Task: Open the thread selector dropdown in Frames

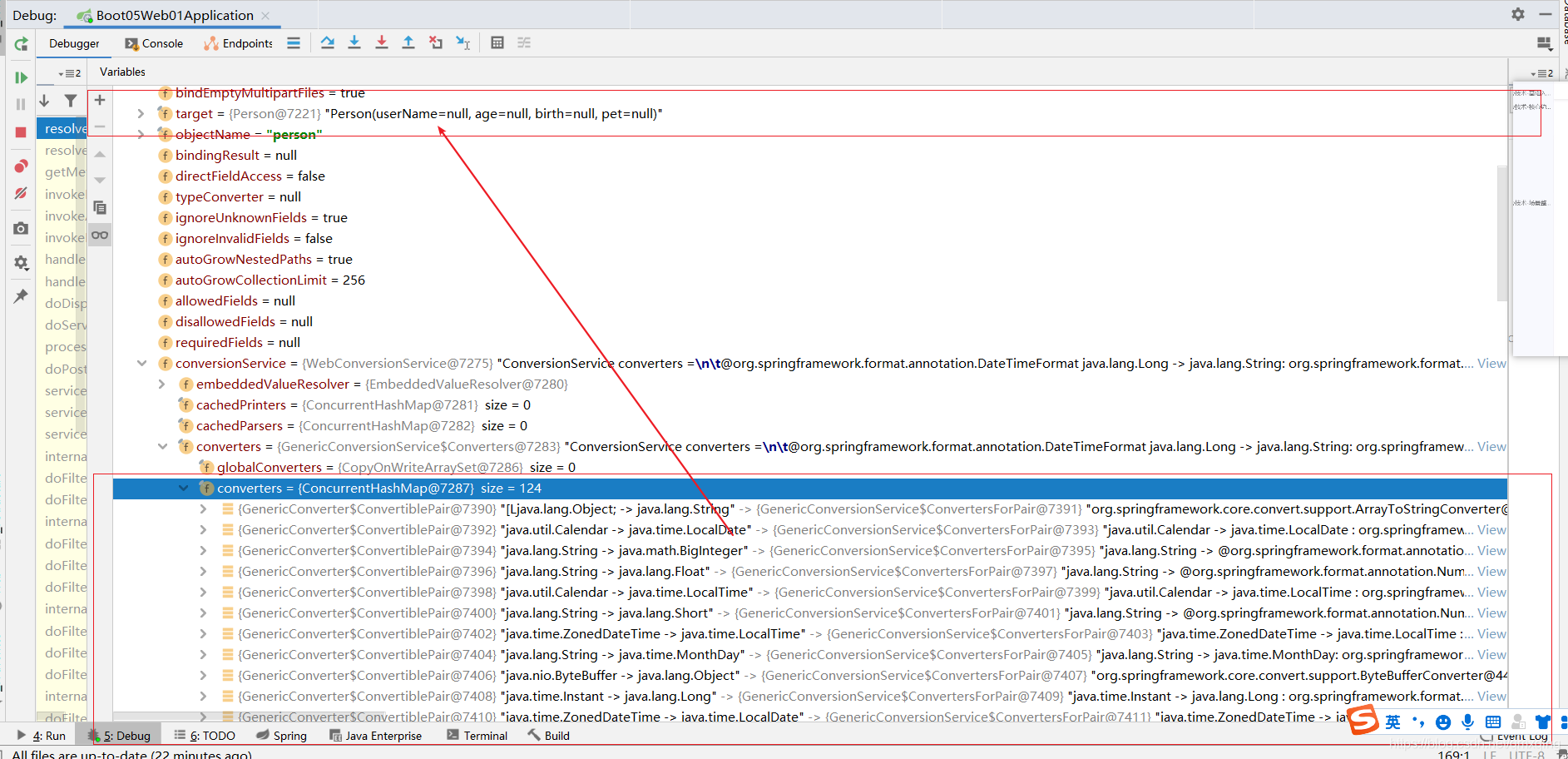Action: tap(69, 73)
